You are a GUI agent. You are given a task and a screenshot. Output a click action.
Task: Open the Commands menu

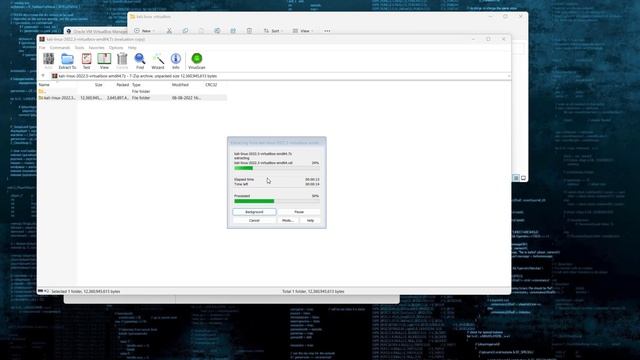(60, 48)
